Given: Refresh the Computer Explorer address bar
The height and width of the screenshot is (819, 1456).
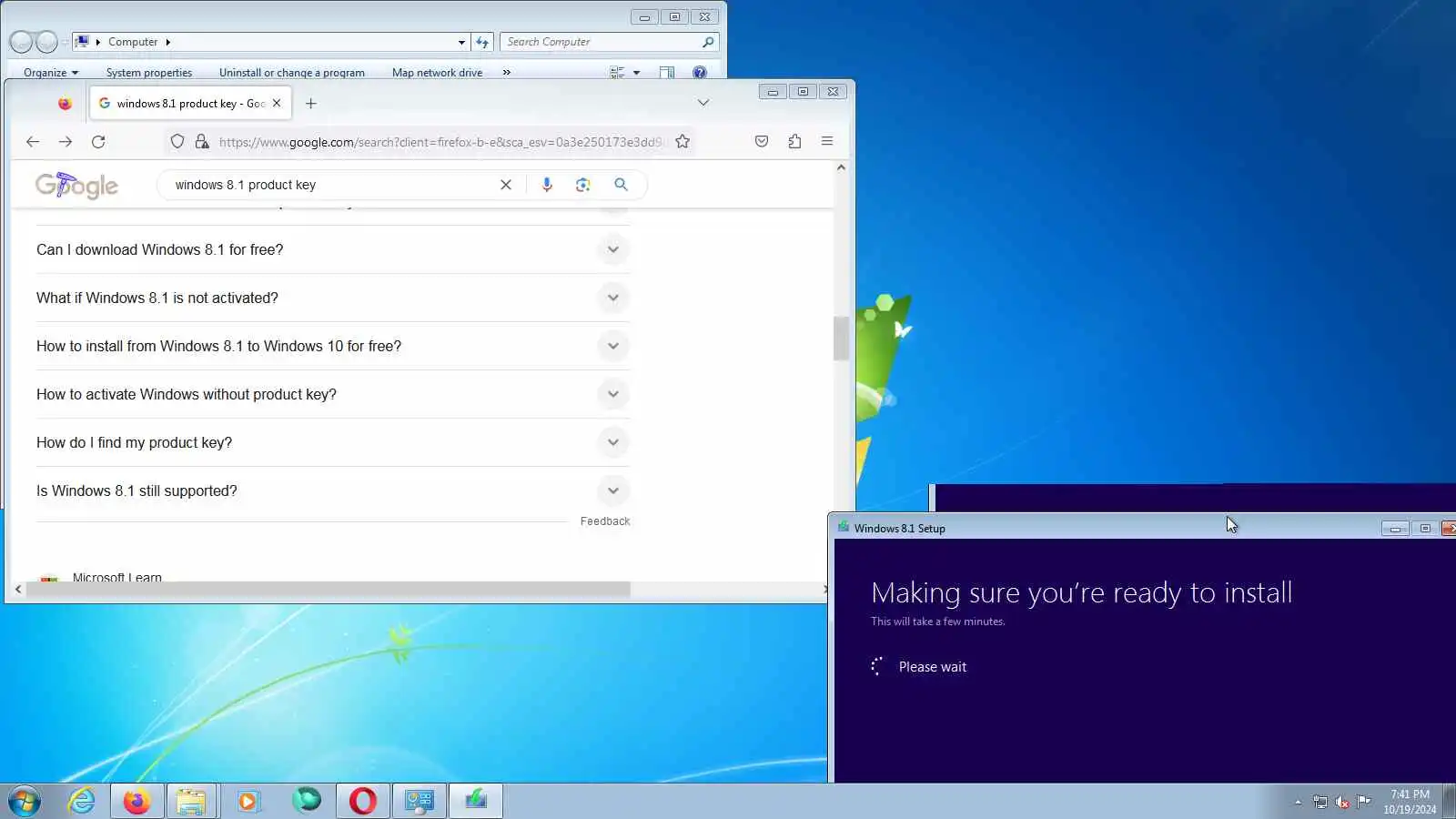Looking at the screenshot, I should (x=482, y=42).
